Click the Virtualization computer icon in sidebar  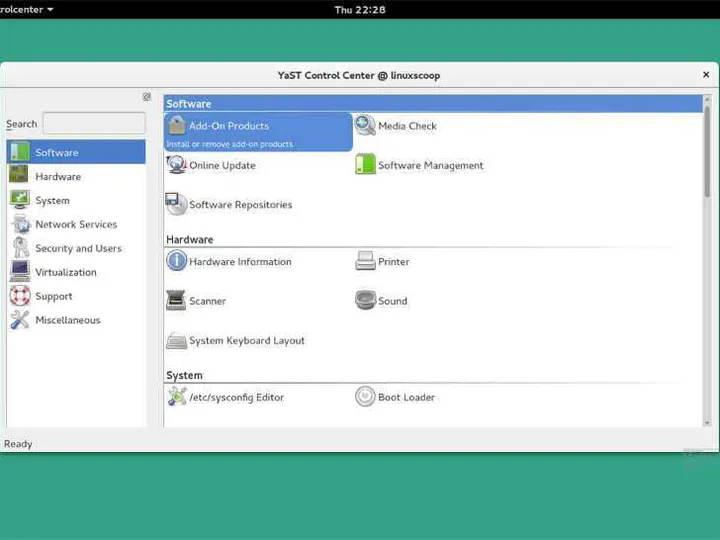tap(20, 271)
